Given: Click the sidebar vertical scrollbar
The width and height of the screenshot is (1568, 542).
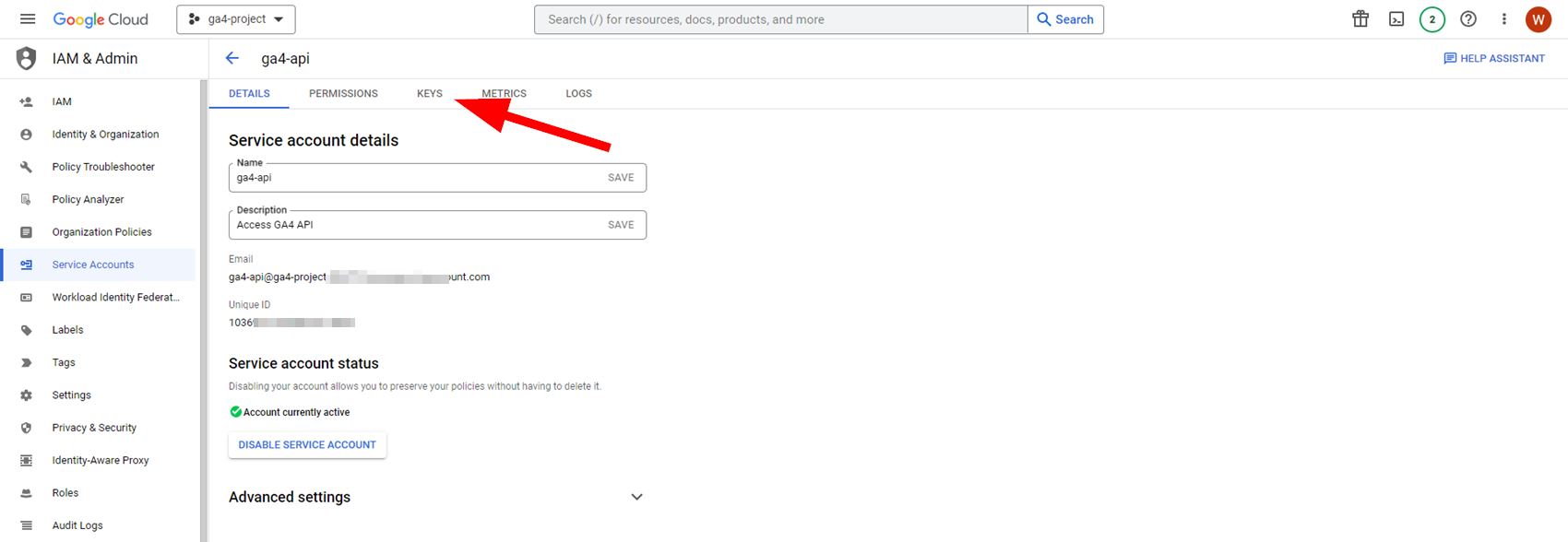Looking at the screenshot, I should pos(204,311).
